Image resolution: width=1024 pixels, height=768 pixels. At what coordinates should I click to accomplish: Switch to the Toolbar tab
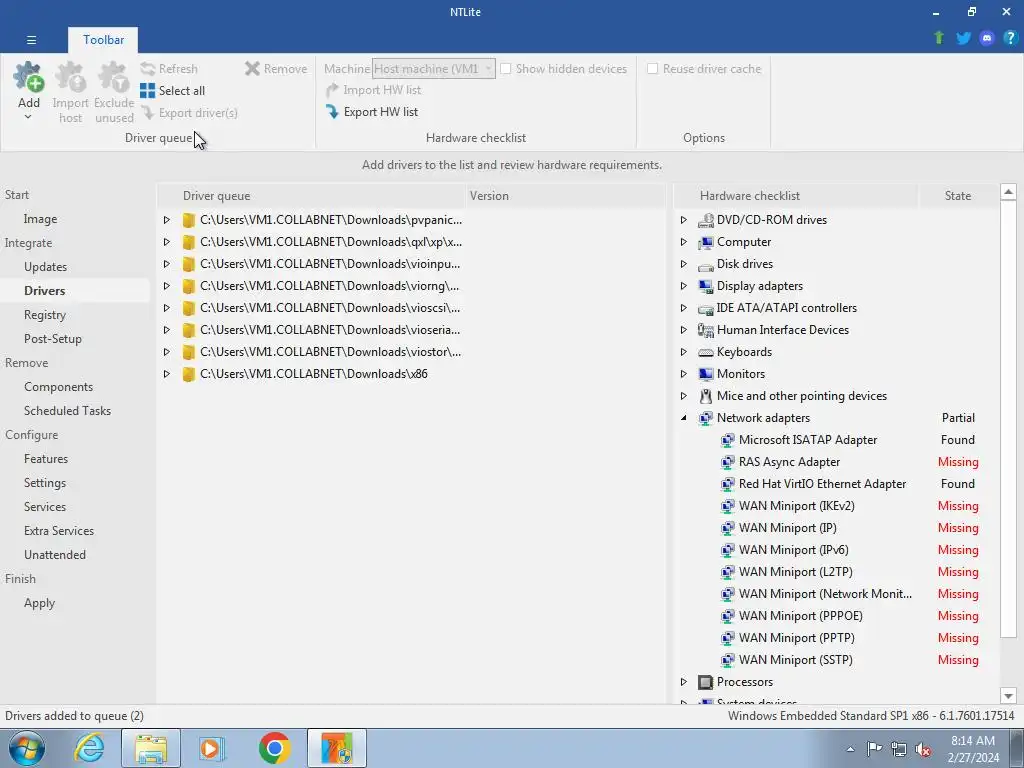[x=103, y=40]
